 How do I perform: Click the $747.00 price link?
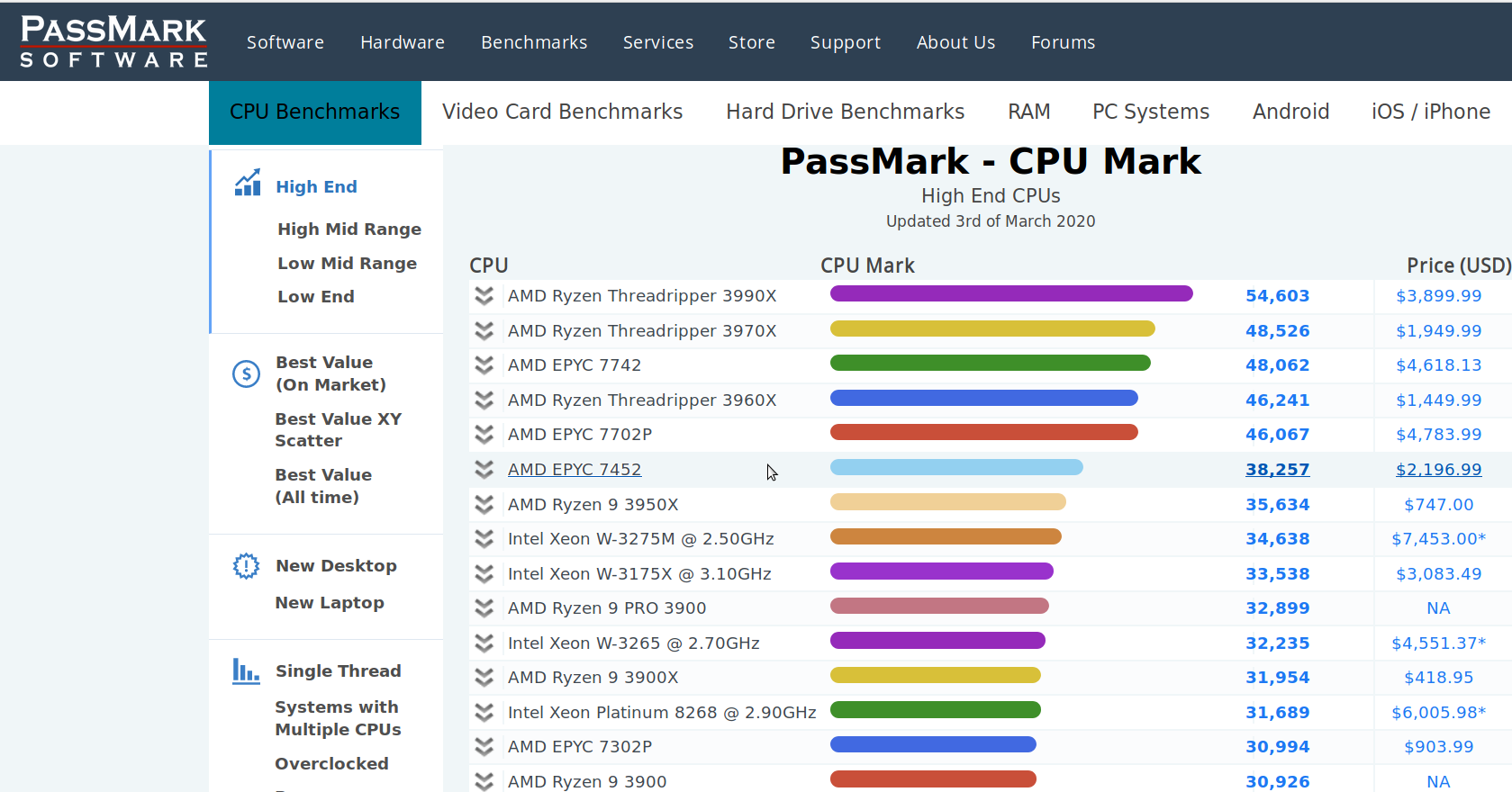coord(1438,505)
